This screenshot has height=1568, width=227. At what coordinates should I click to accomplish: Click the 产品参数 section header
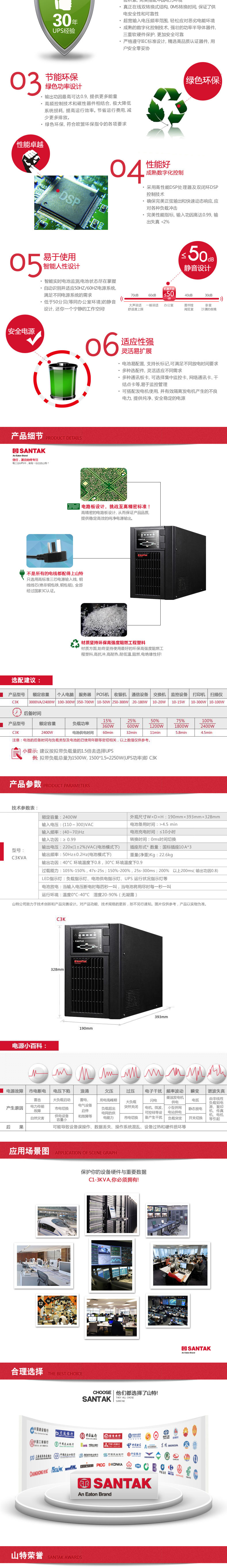113,784
